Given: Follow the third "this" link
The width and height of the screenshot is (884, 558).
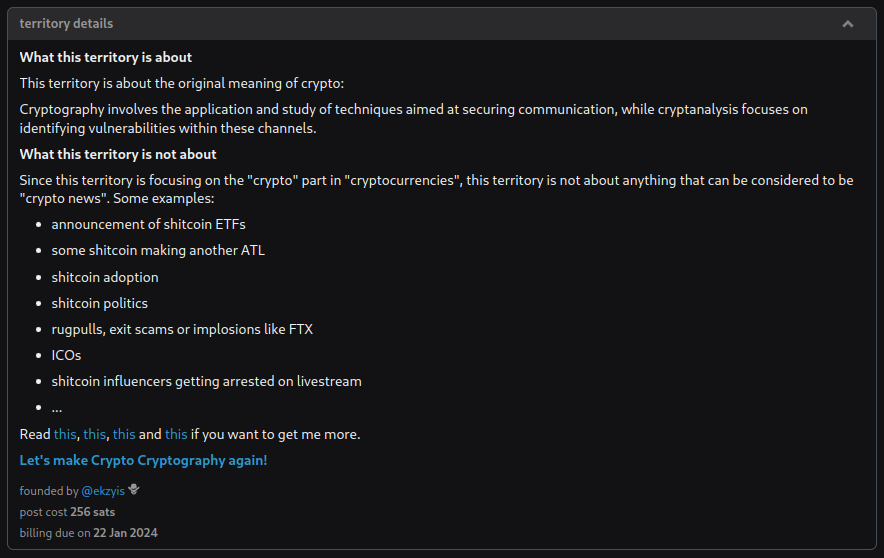Looking at the screenshot, I should tap(124, 434).
